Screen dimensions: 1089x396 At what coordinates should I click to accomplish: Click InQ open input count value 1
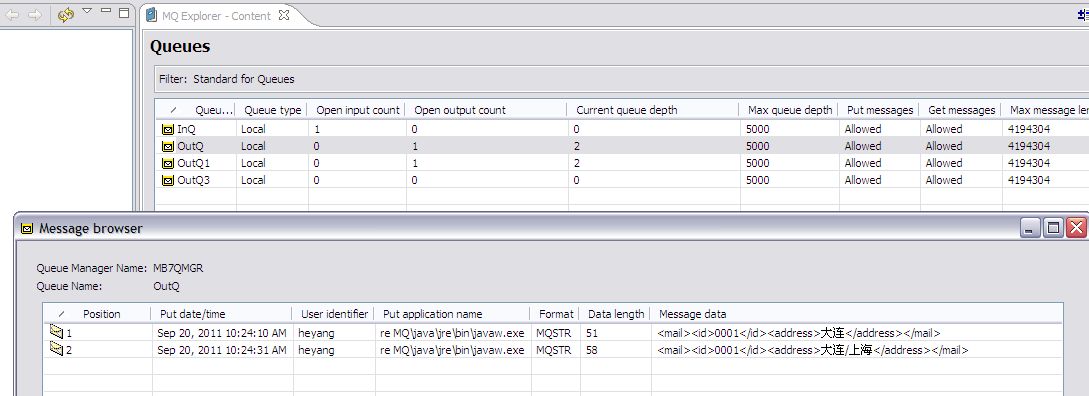point(317,129)
